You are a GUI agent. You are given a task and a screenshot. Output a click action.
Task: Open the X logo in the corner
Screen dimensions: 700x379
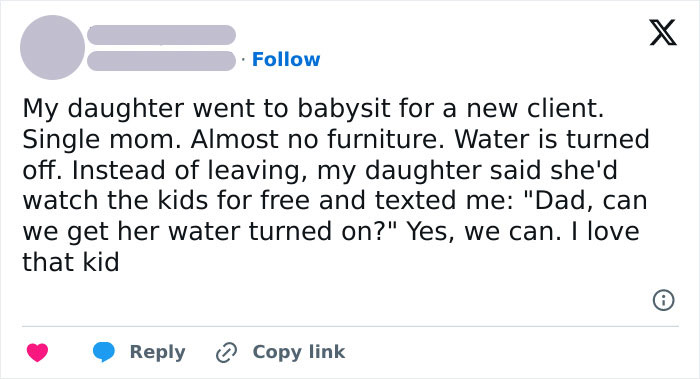point(663,32)
